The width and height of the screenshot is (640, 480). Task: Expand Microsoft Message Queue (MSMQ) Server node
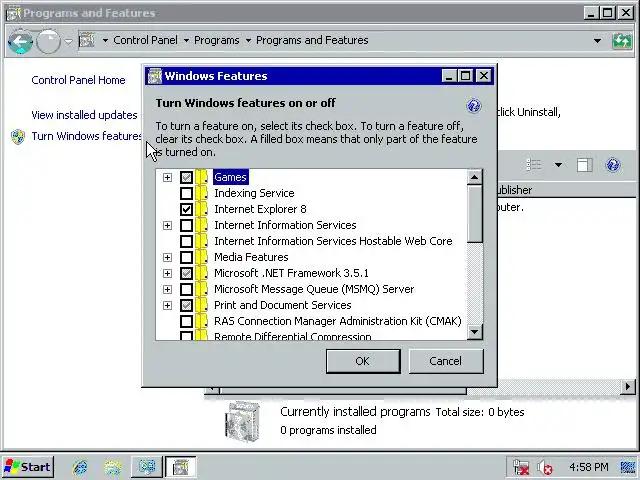[x=167, y=289]
